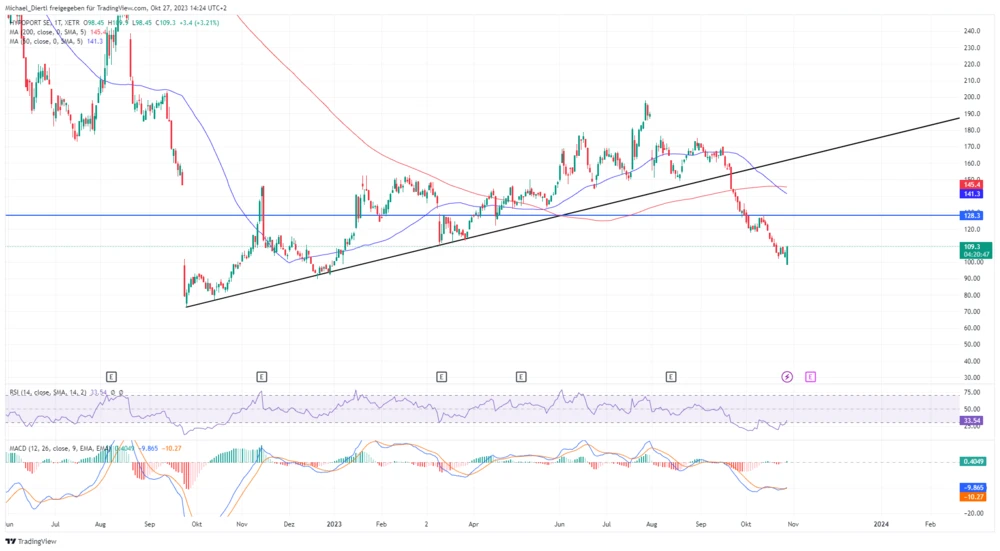Click the earnings marker near May 2023
Screen dimensions: 1000x551
pyautogui.click(x=521, y=376)
